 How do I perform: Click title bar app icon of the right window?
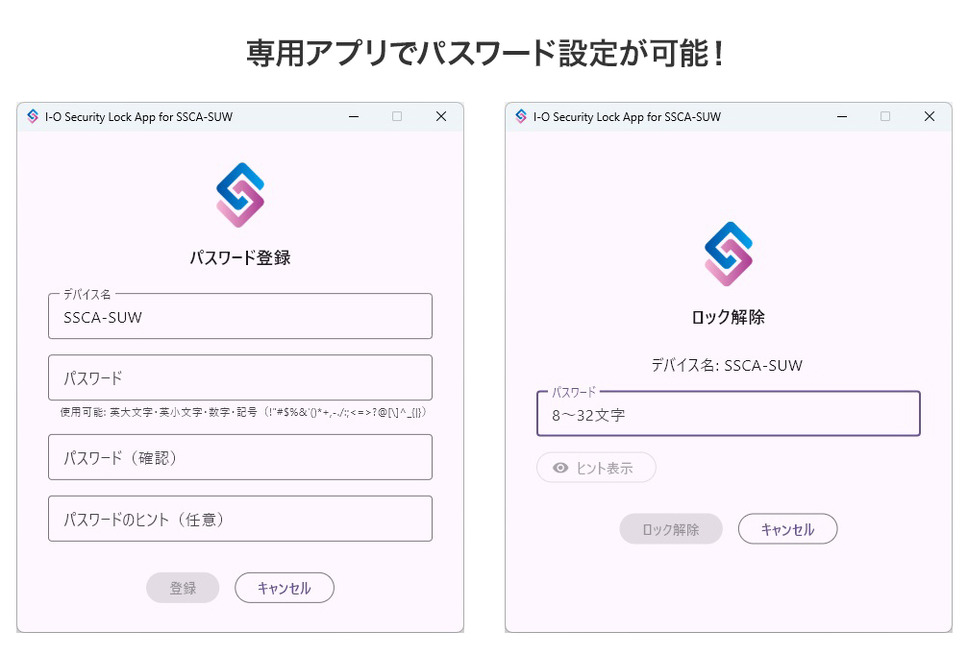[521, 116]
